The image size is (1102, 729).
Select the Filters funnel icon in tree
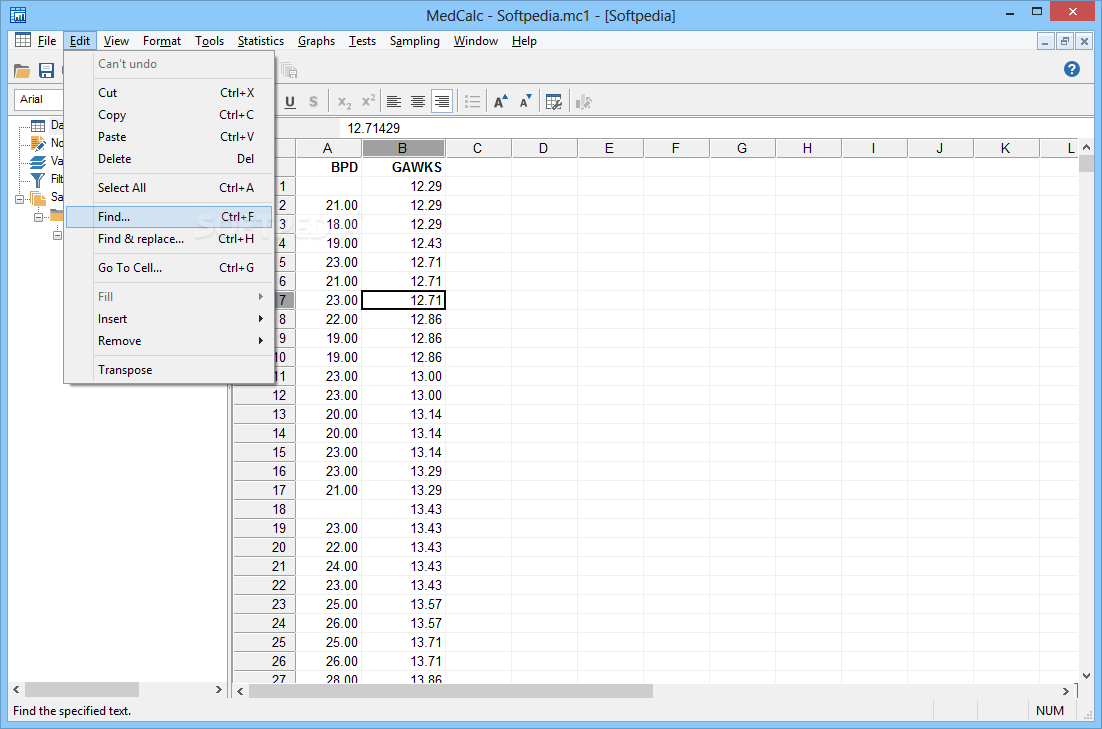(38, 179)
